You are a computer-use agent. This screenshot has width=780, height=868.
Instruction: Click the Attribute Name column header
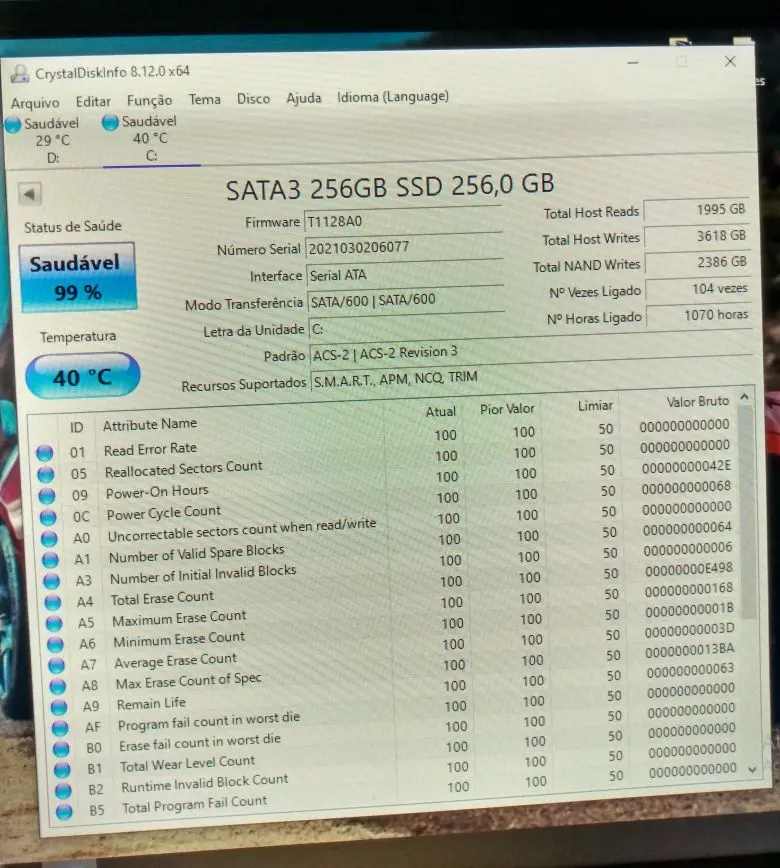149,424
